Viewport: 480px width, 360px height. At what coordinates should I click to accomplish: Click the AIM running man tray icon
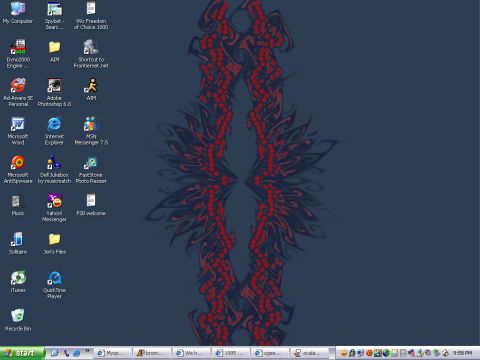(352, 353)
